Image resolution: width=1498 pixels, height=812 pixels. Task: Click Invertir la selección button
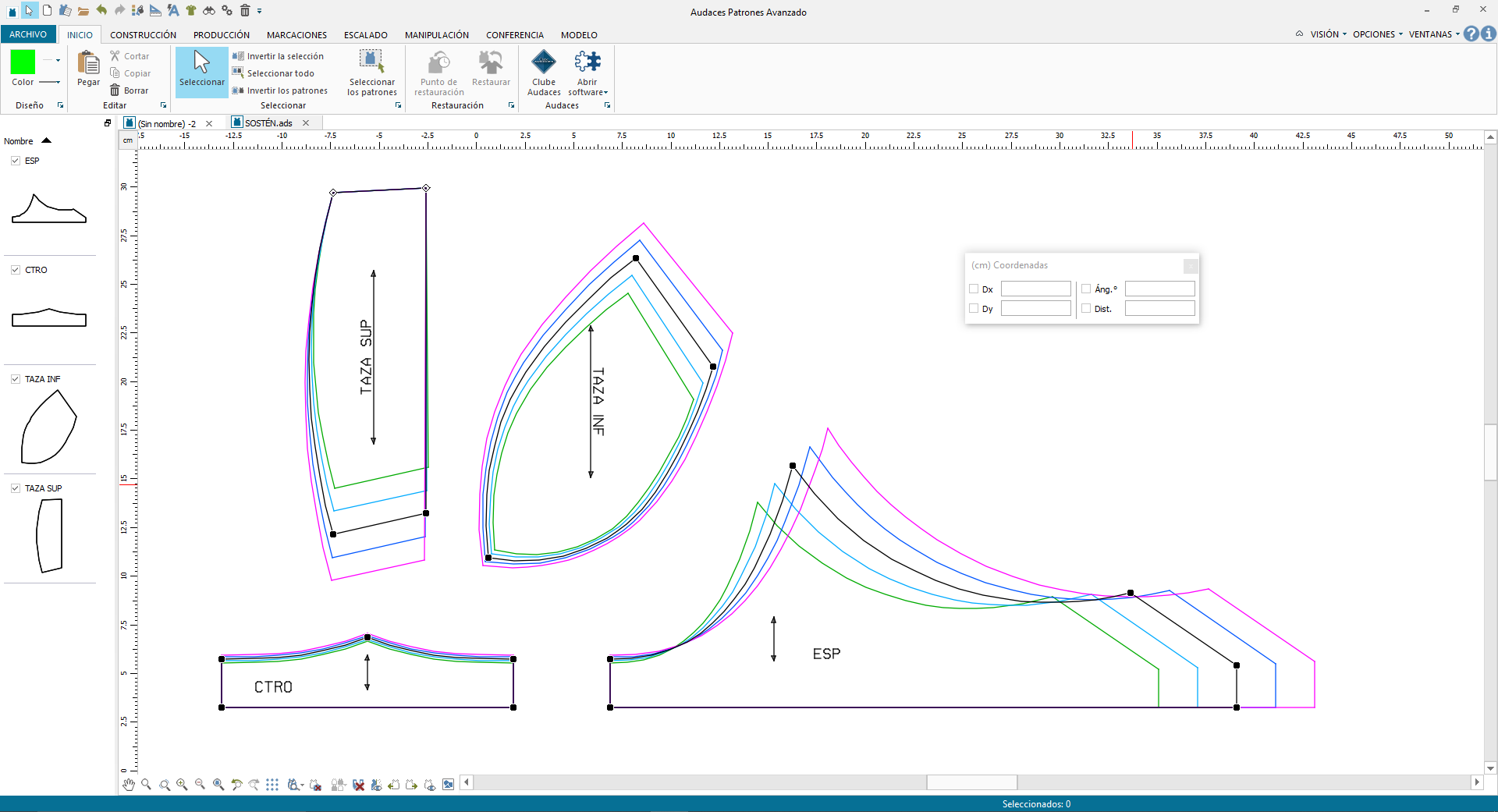285,56
